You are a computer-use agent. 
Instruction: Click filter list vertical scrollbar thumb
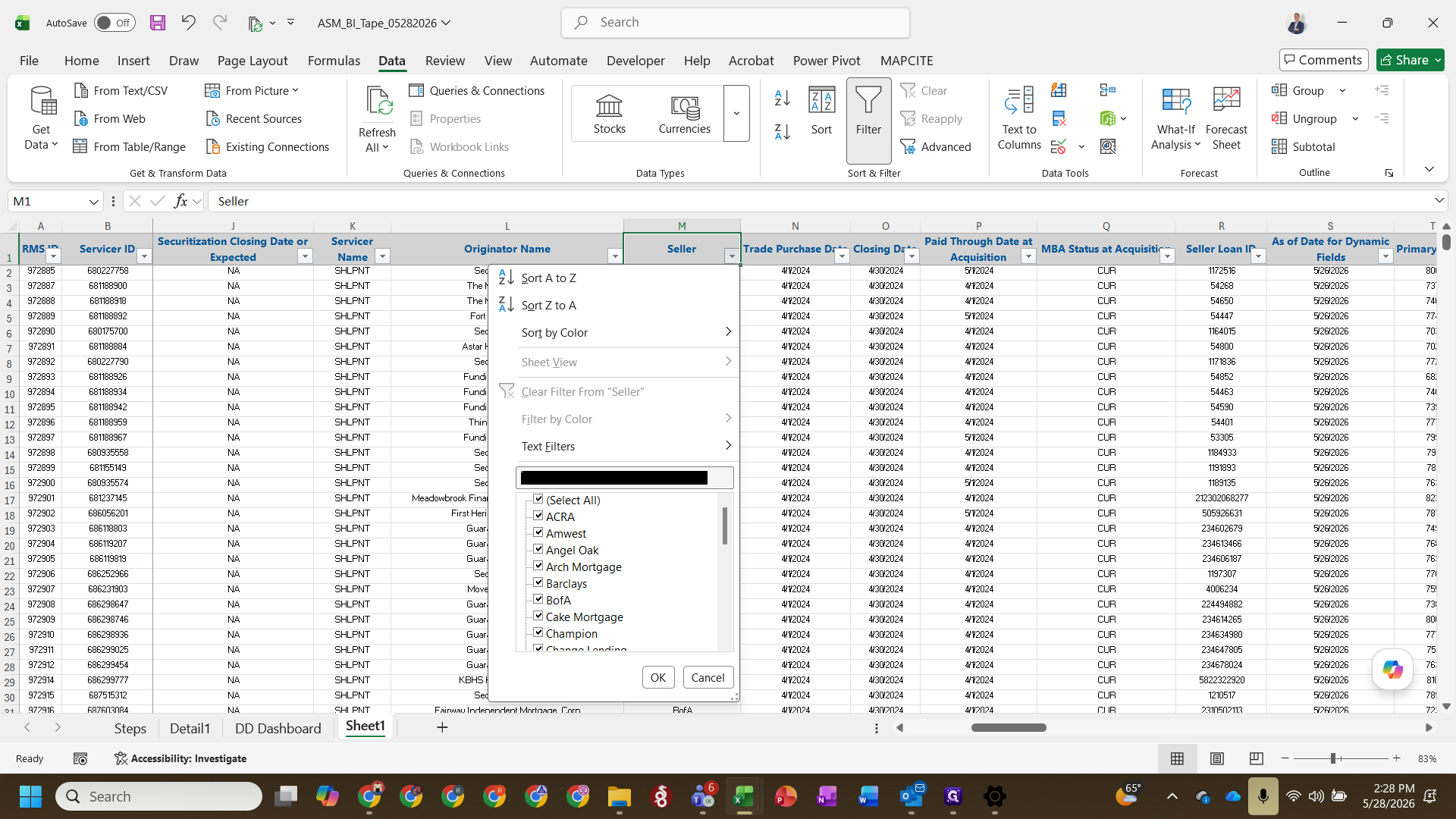click(x=725, y=526)
